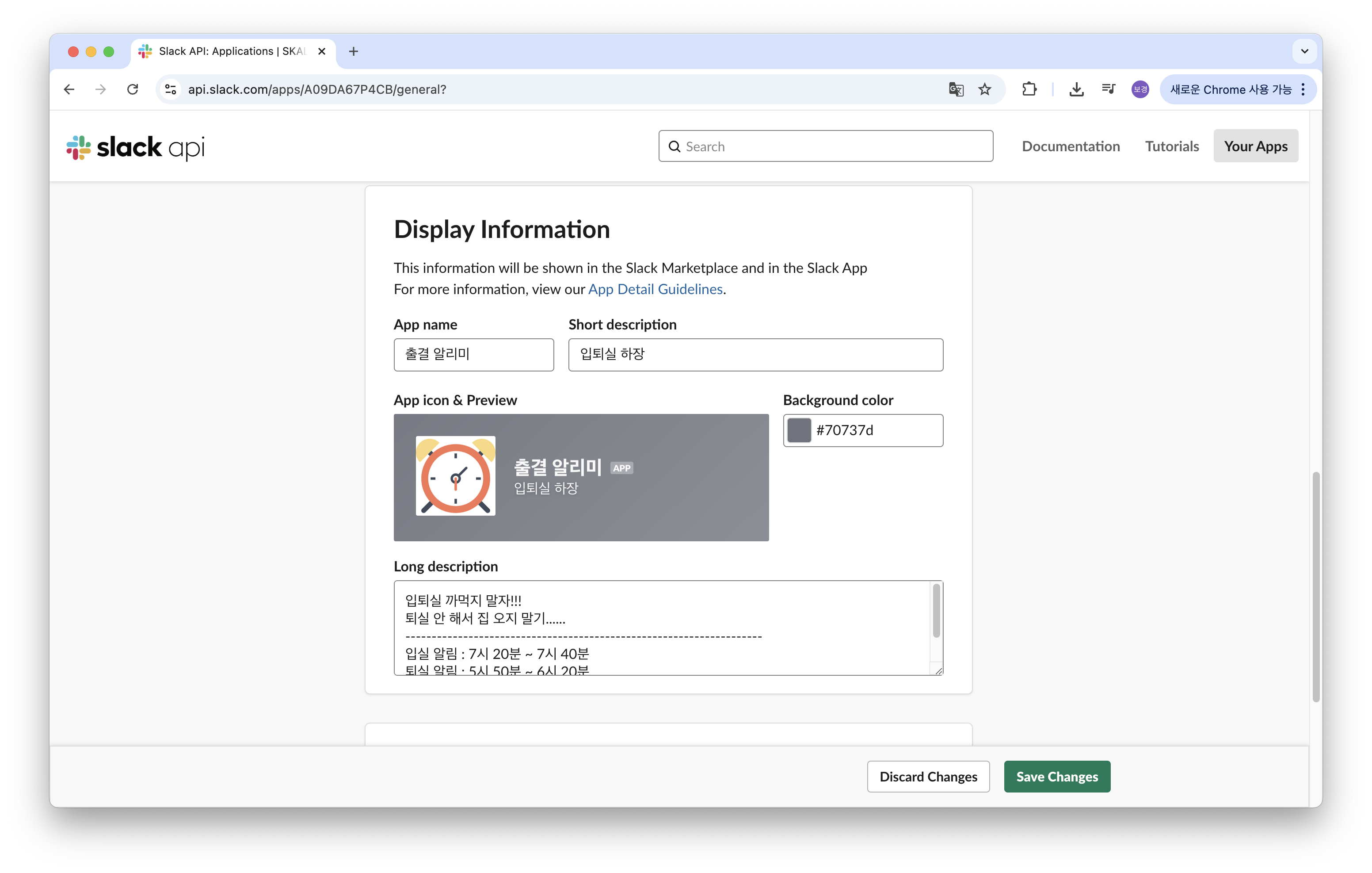
Task: Click the Discard Changes button
Action: [x=928, y=777]
